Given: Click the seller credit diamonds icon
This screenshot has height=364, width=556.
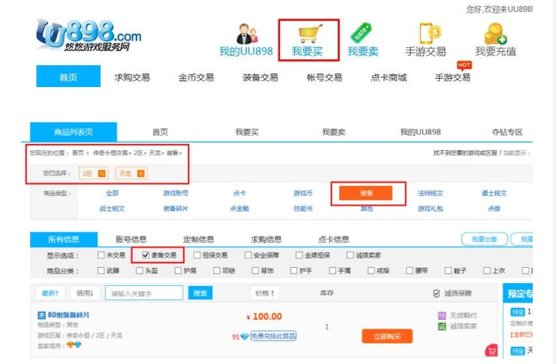Looking at the screenshot, I should (74, 345).
